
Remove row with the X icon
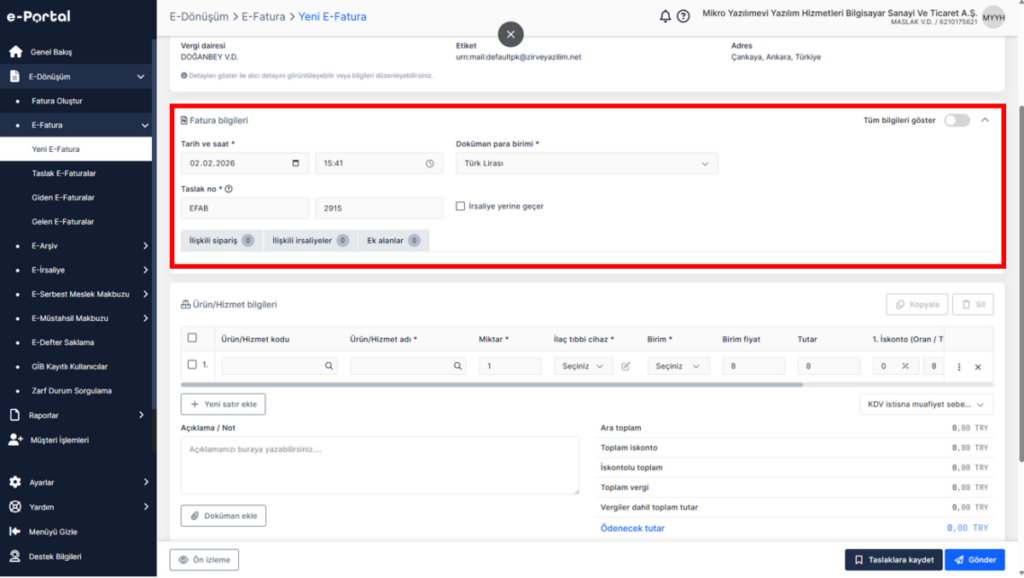click(x=978, y=367)
